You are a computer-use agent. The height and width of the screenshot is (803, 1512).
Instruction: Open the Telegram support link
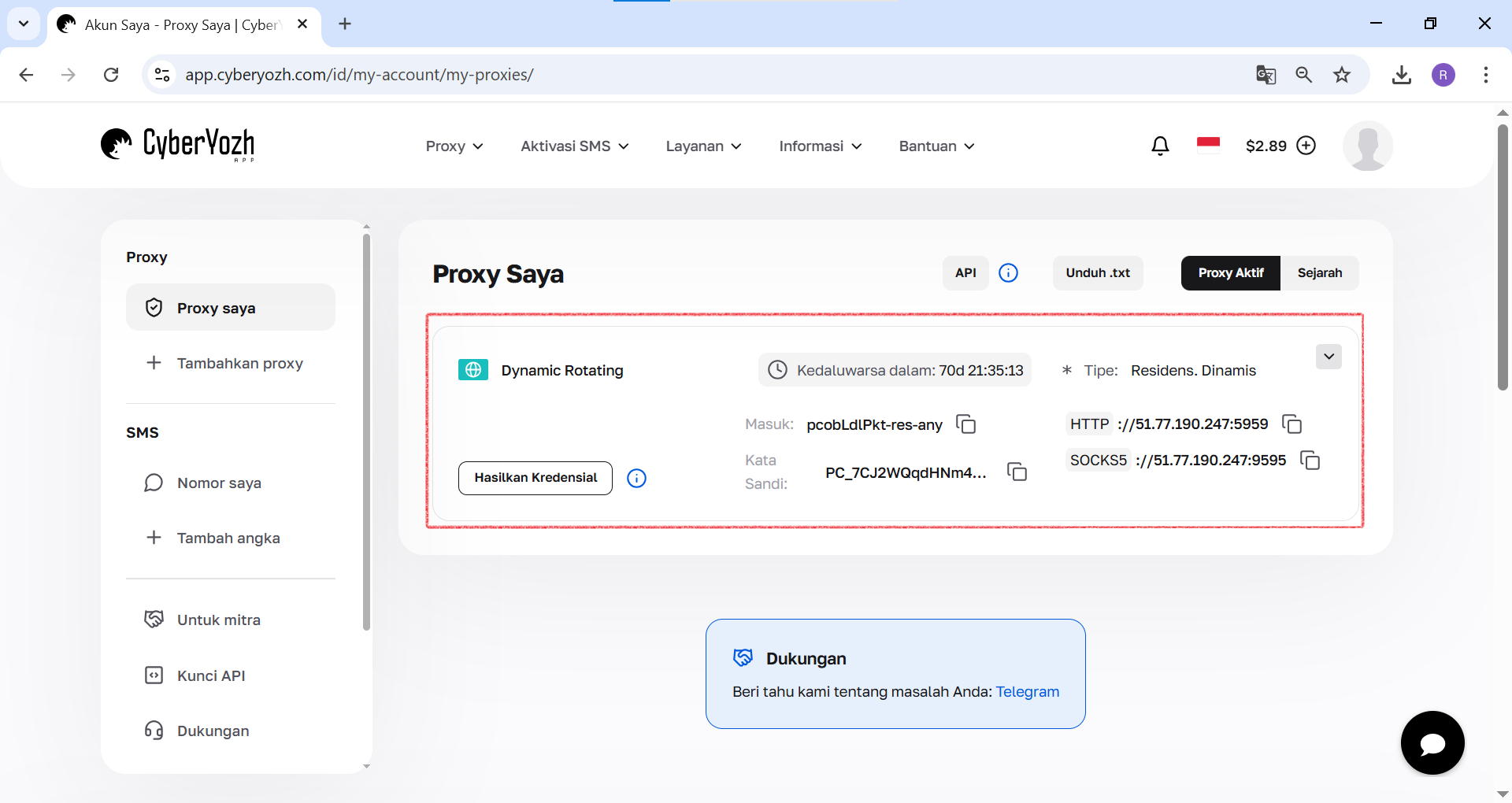pos(1027,692)
